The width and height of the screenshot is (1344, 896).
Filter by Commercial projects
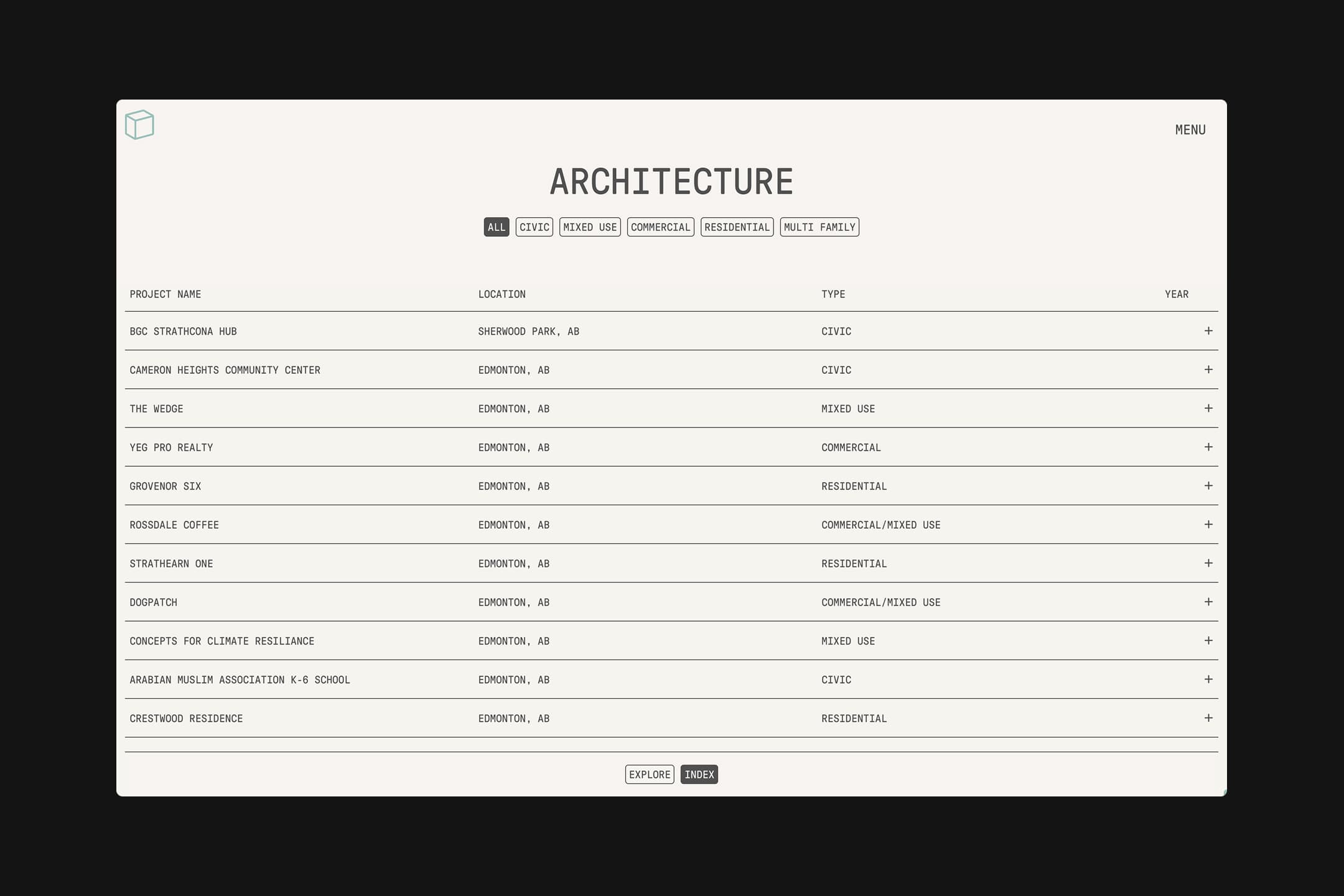coord(660,227)
